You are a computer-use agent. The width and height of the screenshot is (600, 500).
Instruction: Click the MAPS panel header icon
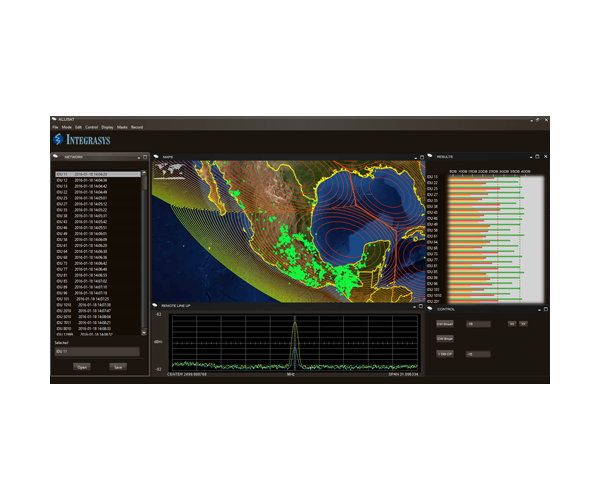156,156
